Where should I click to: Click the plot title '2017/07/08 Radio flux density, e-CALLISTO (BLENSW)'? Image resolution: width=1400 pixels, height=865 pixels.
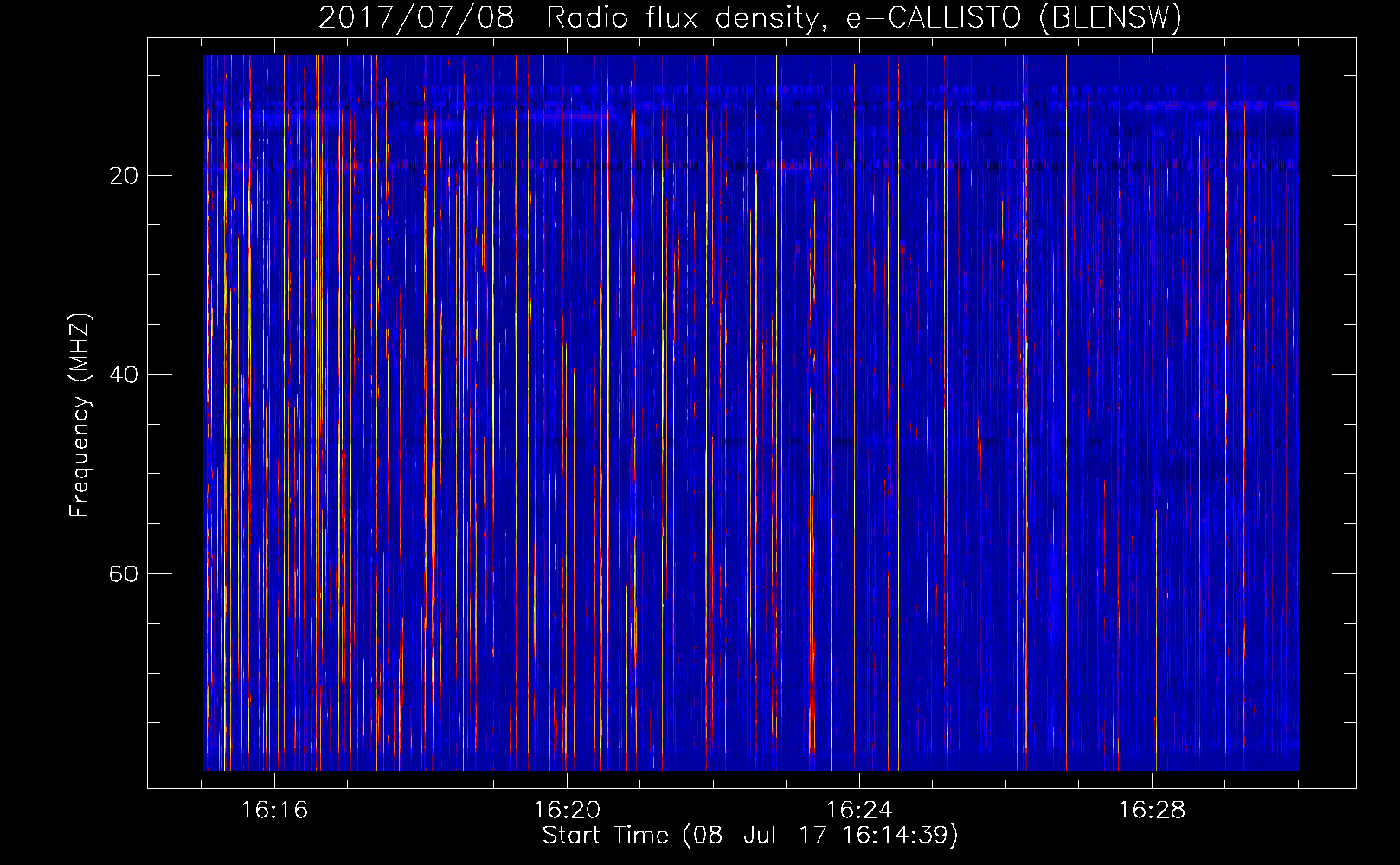750,18
